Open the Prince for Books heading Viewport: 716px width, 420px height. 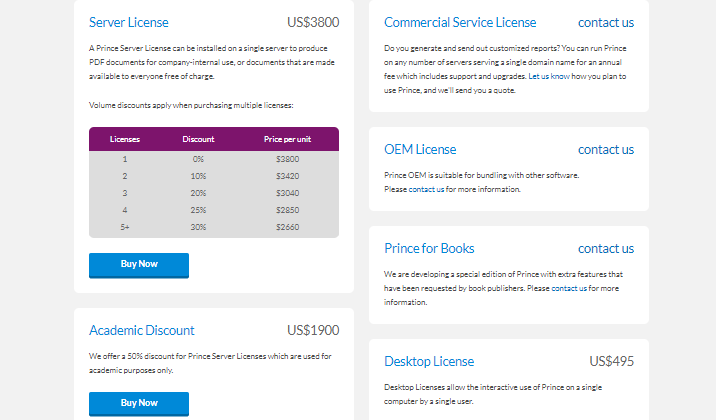point(429,248)
